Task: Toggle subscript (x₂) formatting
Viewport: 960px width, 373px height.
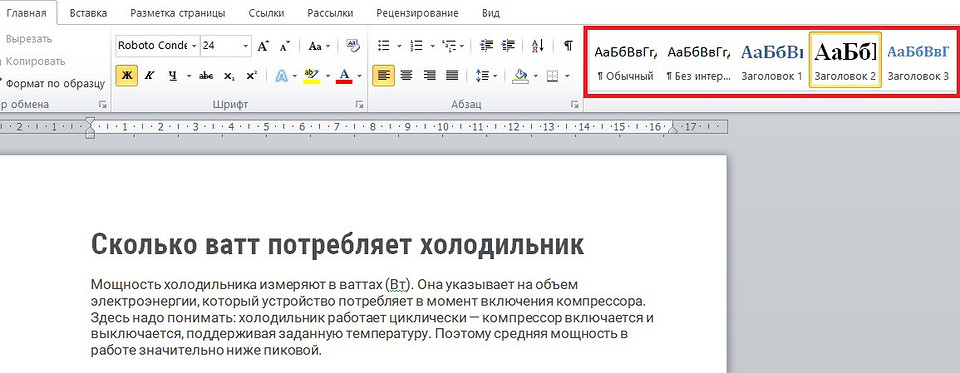Action: [x=229, y=76]
